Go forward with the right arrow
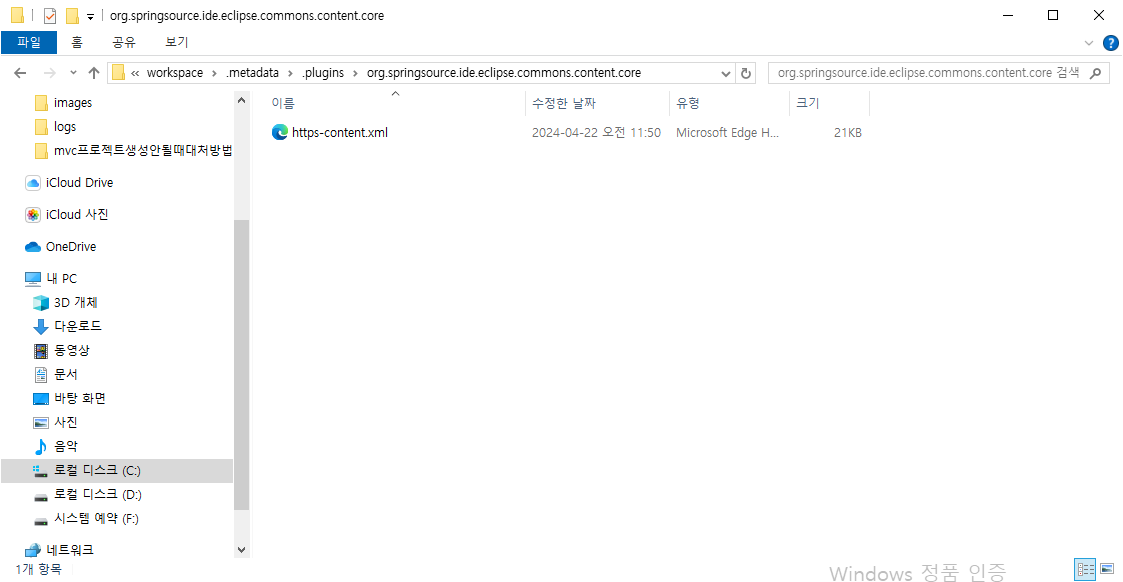This screenshot has height=582, width=1123. (49, 73)
